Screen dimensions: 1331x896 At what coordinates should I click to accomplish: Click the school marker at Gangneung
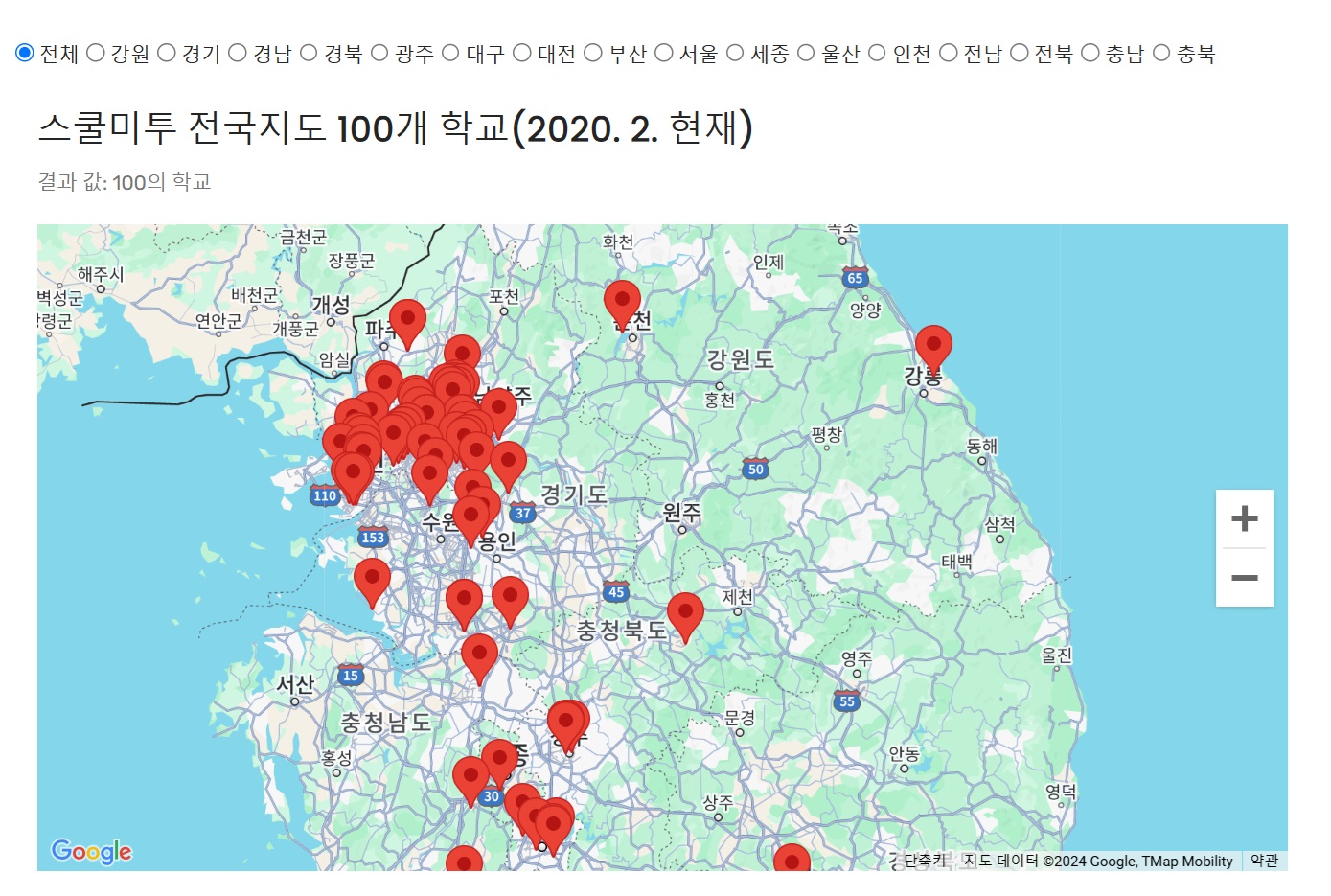click(x=932, y=346)
